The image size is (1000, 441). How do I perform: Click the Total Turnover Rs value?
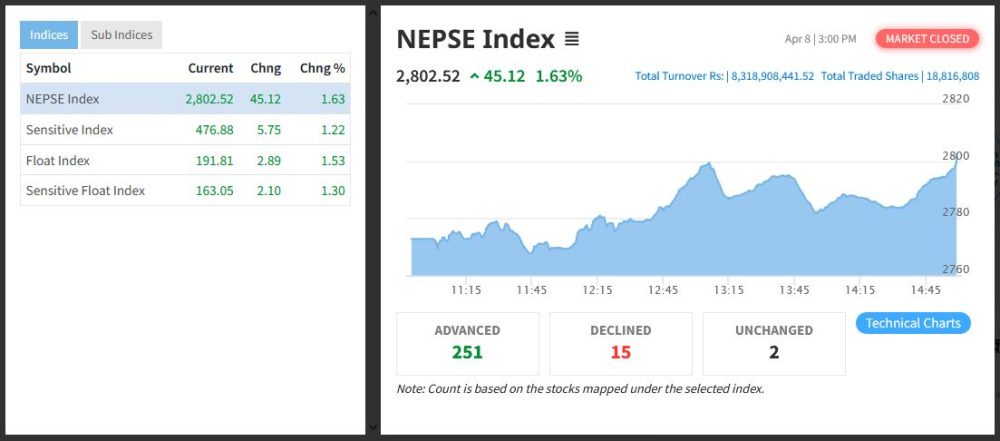(771, 76)
